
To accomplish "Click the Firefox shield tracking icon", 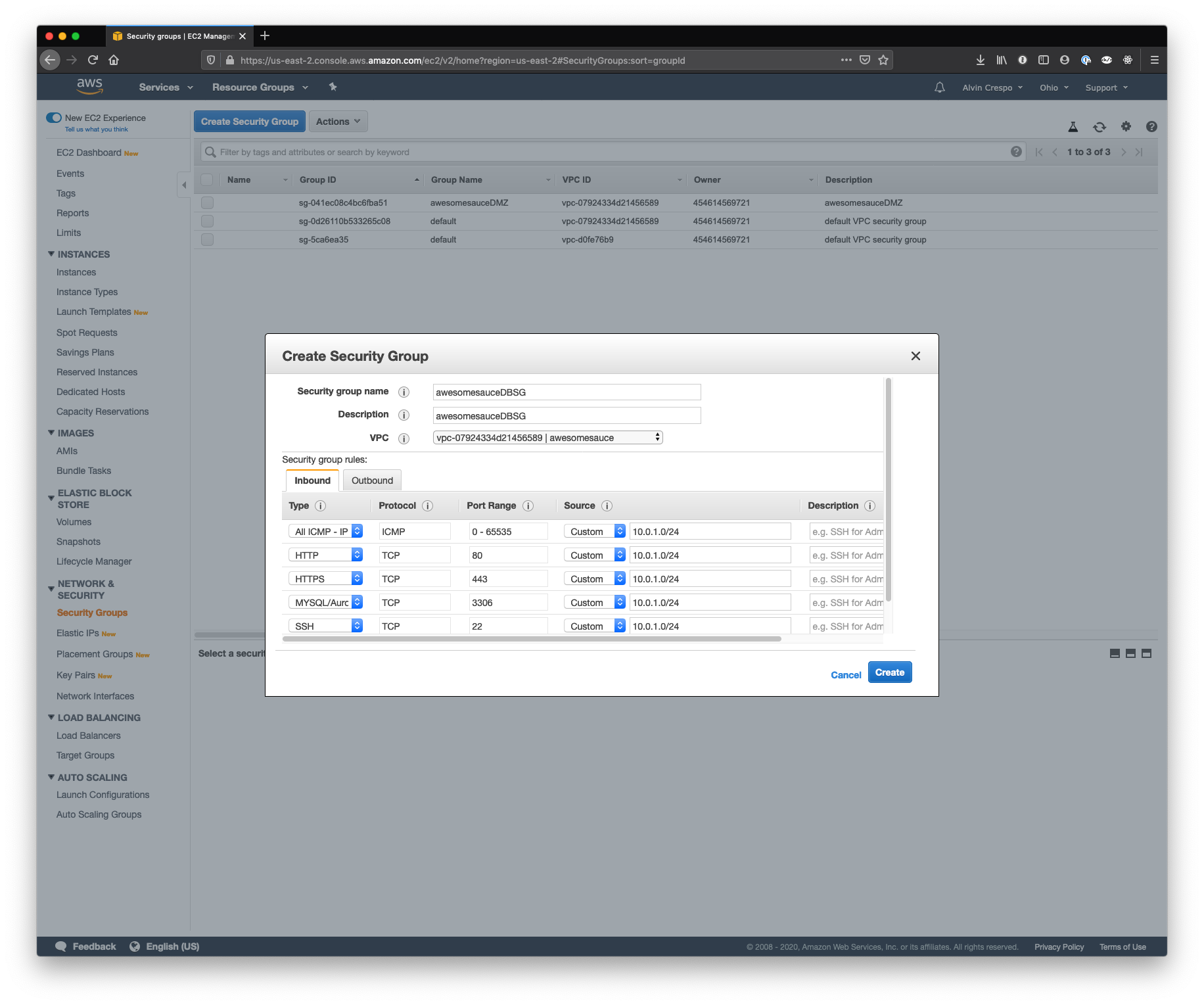I will pos(210,60).
